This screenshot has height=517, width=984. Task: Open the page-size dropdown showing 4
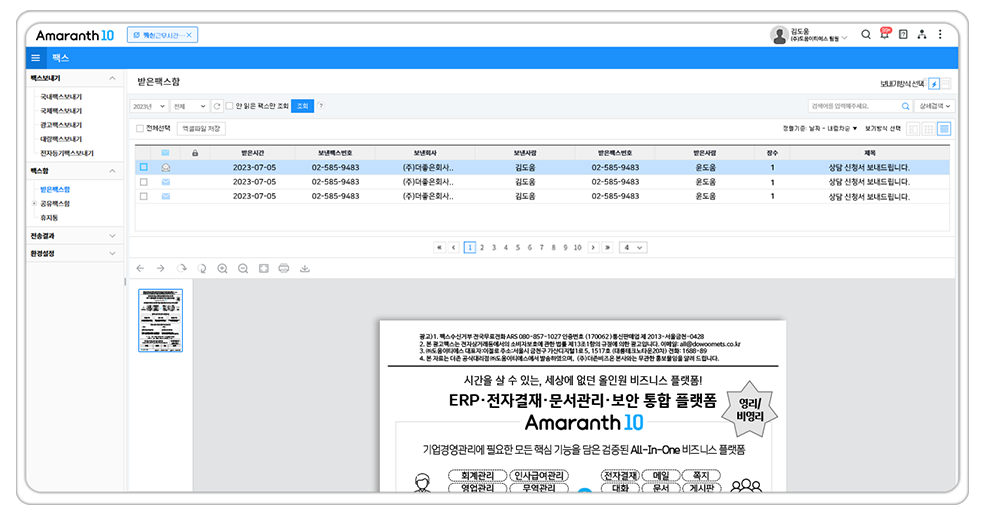point(633,247)
